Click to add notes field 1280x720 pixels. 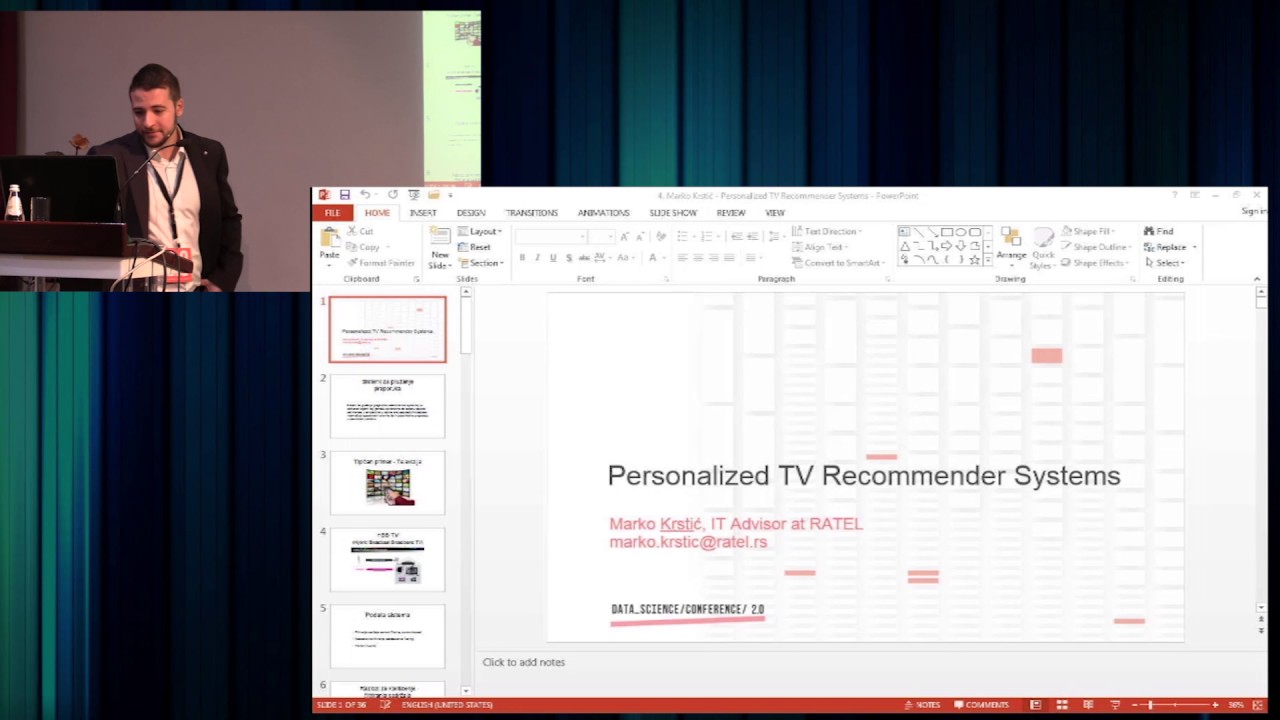point(524,662)
